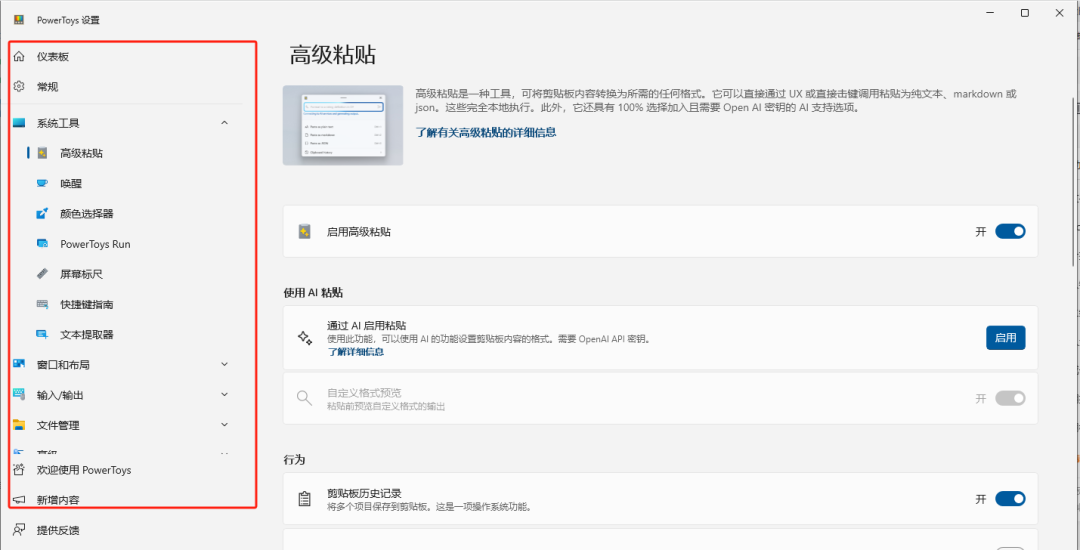Expand the 文件管理 section chevron

[x=224, y=425]
